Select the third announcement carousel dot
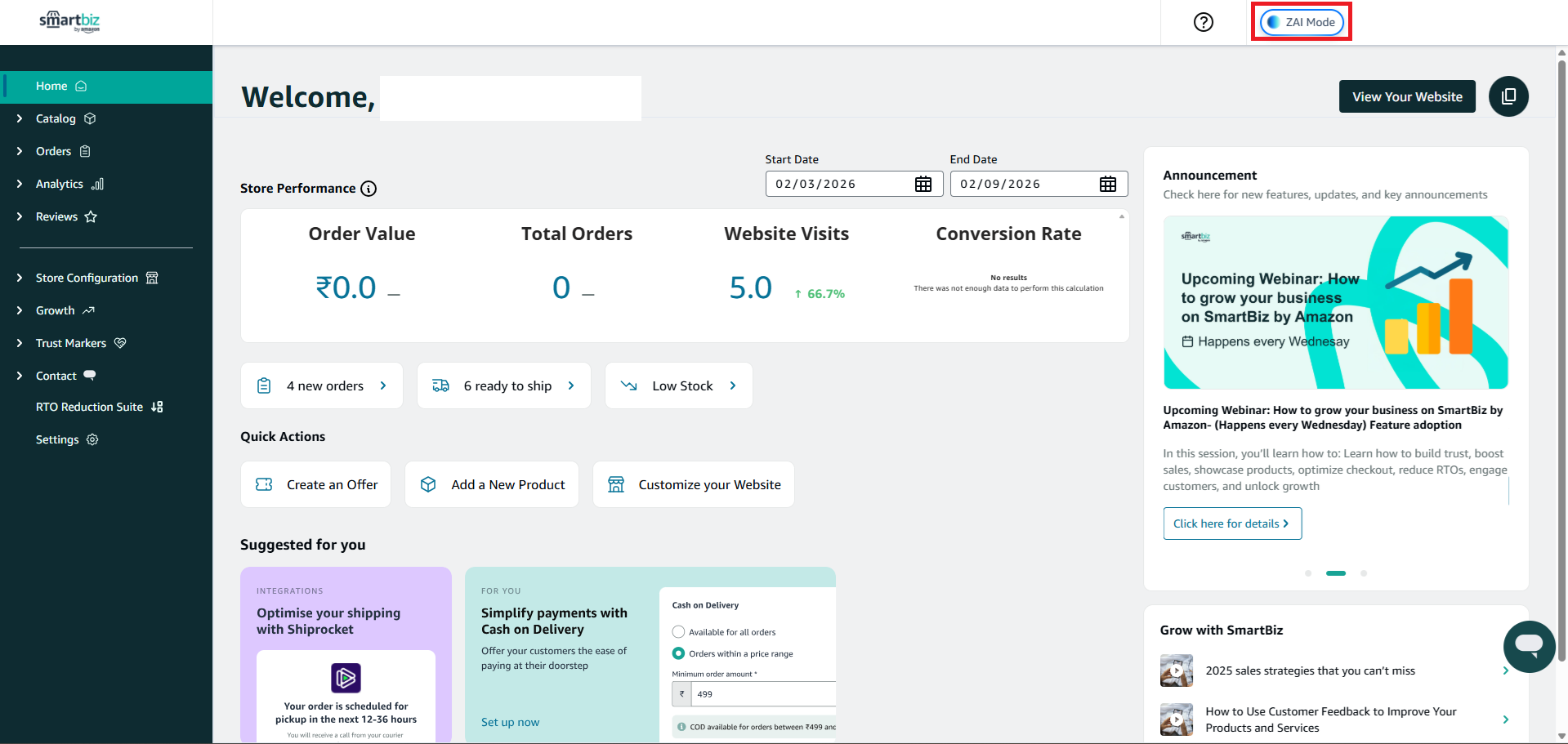This screenshot has width=1568, height=744. 1363,573
